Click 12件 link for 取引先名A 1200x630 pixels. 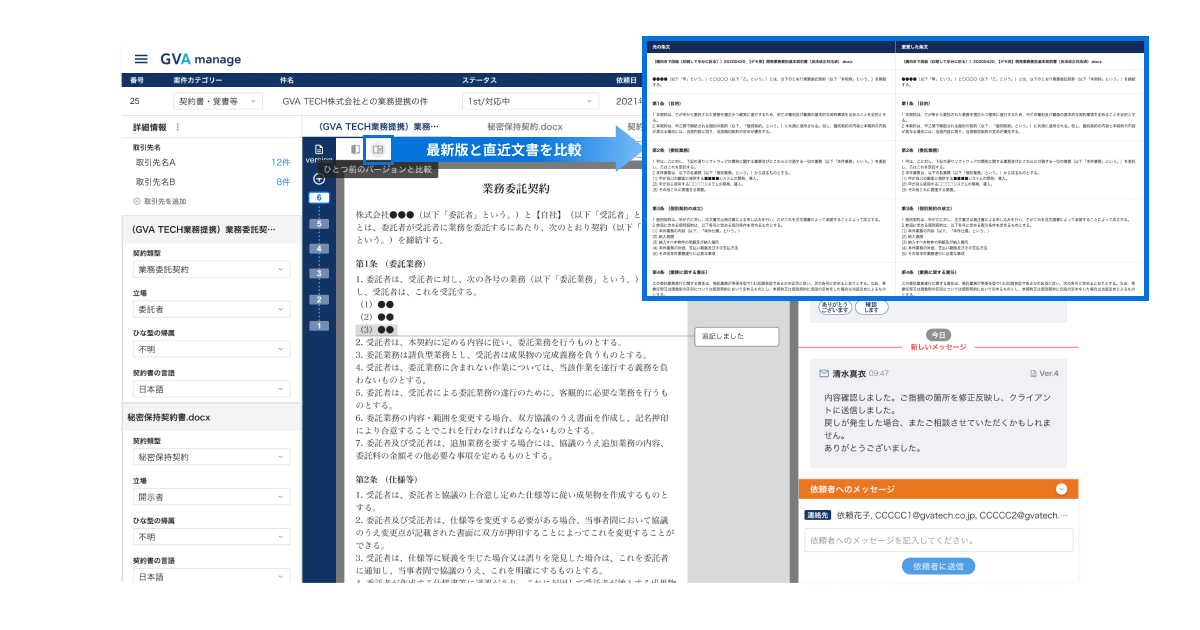280,162
